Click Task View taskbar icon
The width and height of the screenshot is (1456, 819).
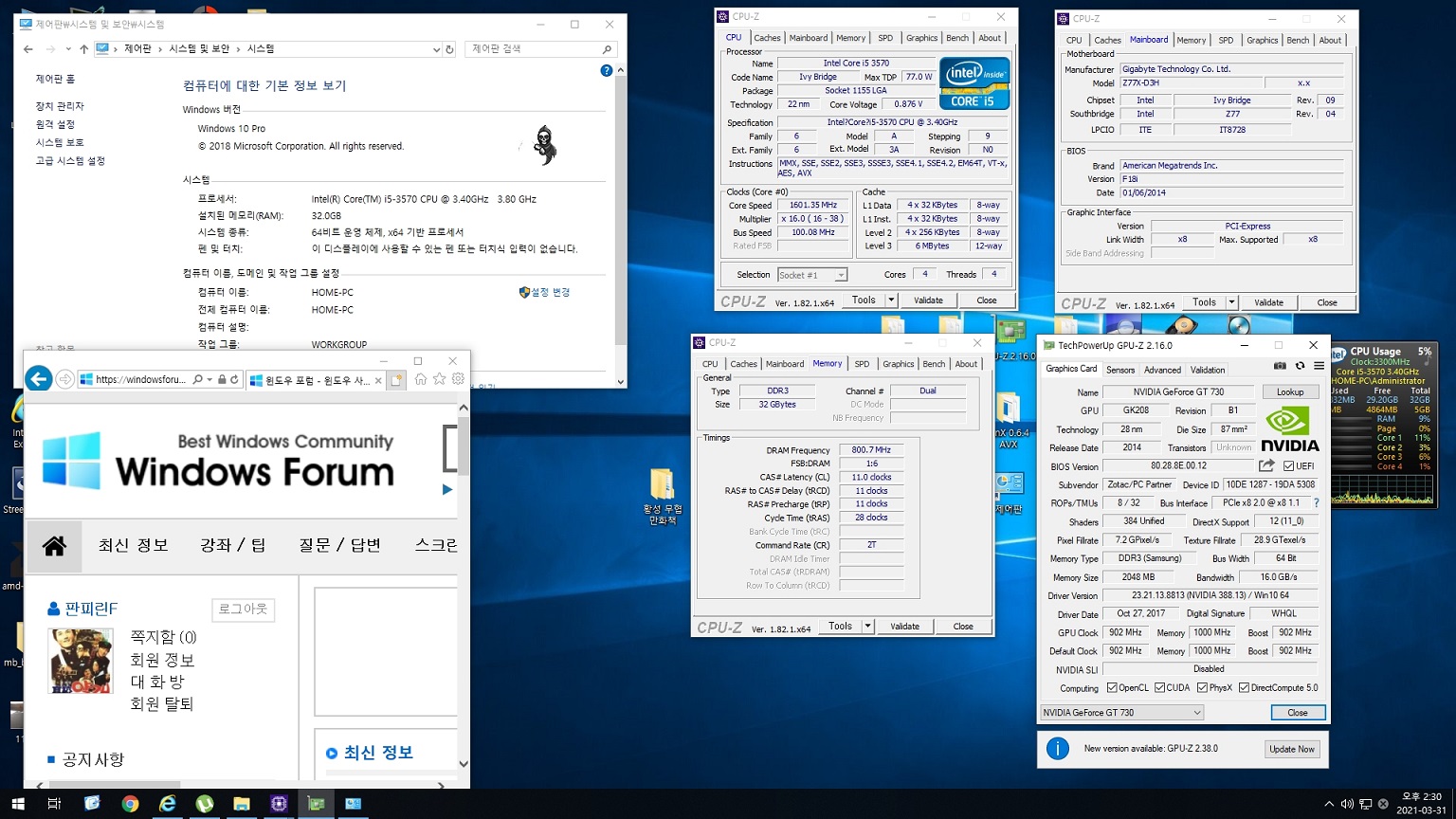click(x=54, y=804)
